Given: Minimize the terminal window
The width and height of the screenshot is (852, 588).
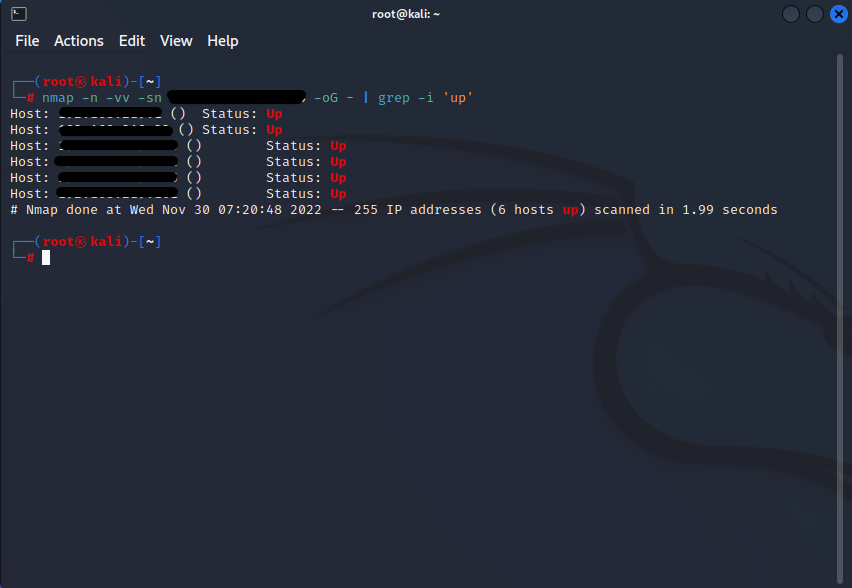Looking at the screenshot, I should tap(791, 14).
